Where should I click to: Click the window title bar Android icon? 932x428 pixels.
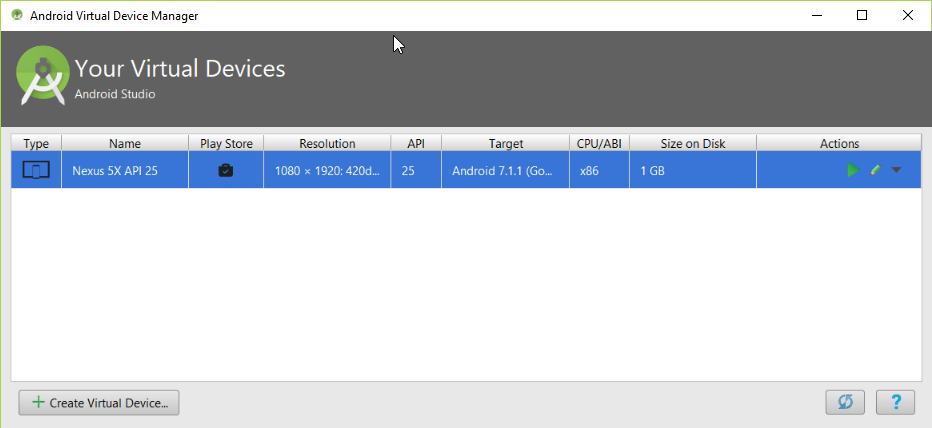16,15
